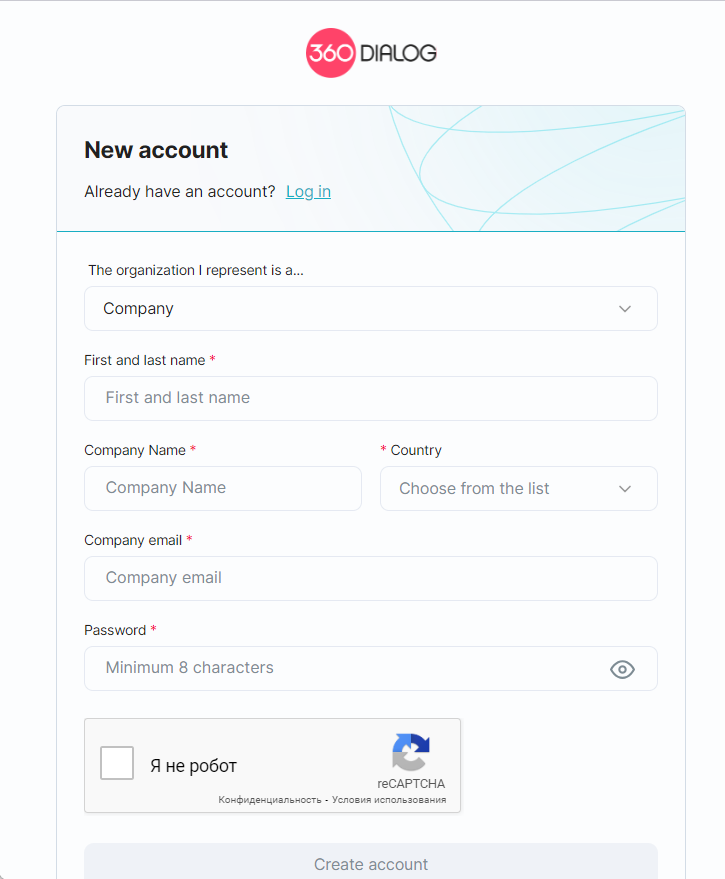
Task: Focus the First and last name field
Action: coord(370,398)
